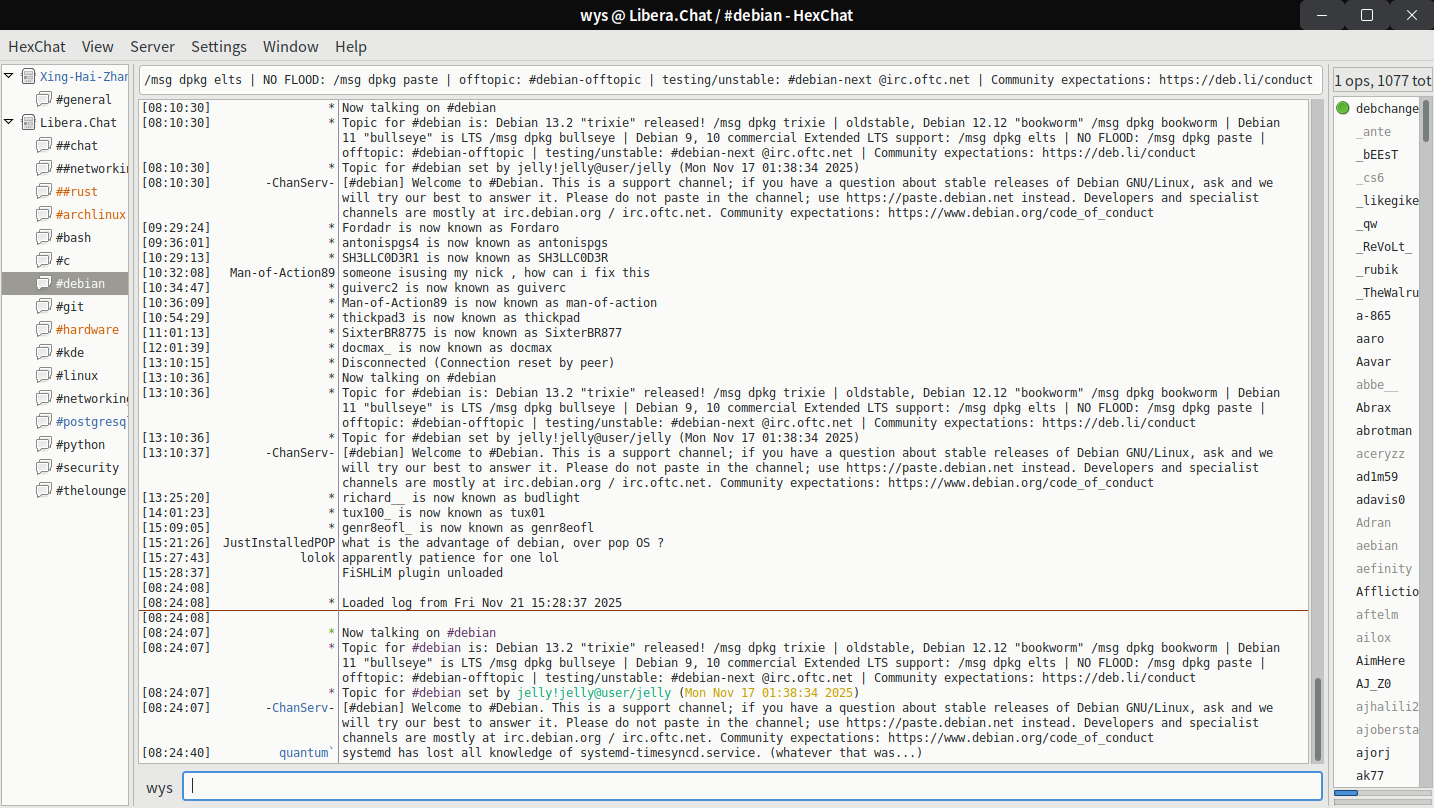The image size is (1434, 808).
Task: Collapse the Xing-Hai-Zhan server tree
Action: click(x=9, y=76)
